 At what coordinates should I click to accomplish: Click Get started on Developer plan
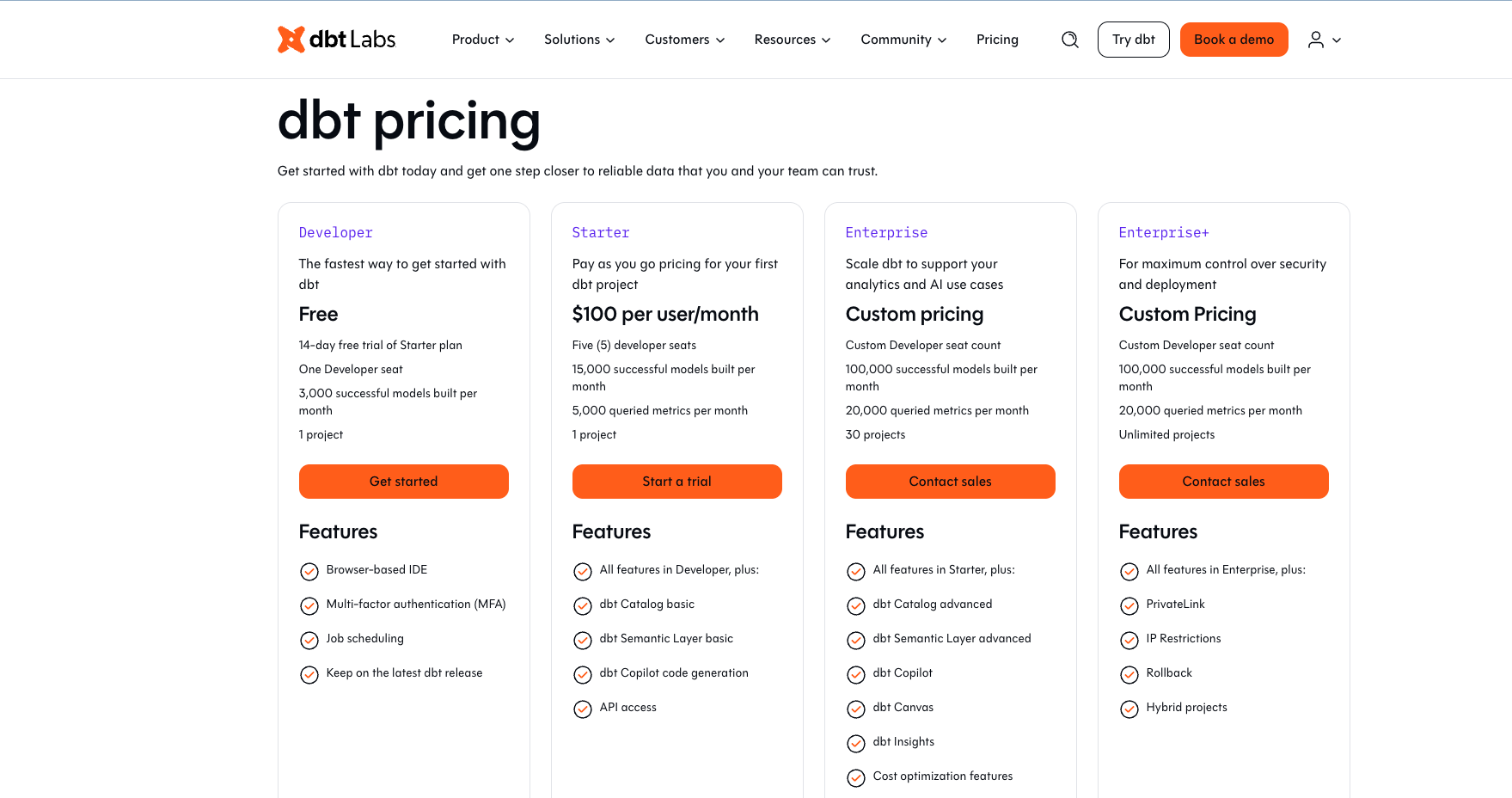coord(403,482)
